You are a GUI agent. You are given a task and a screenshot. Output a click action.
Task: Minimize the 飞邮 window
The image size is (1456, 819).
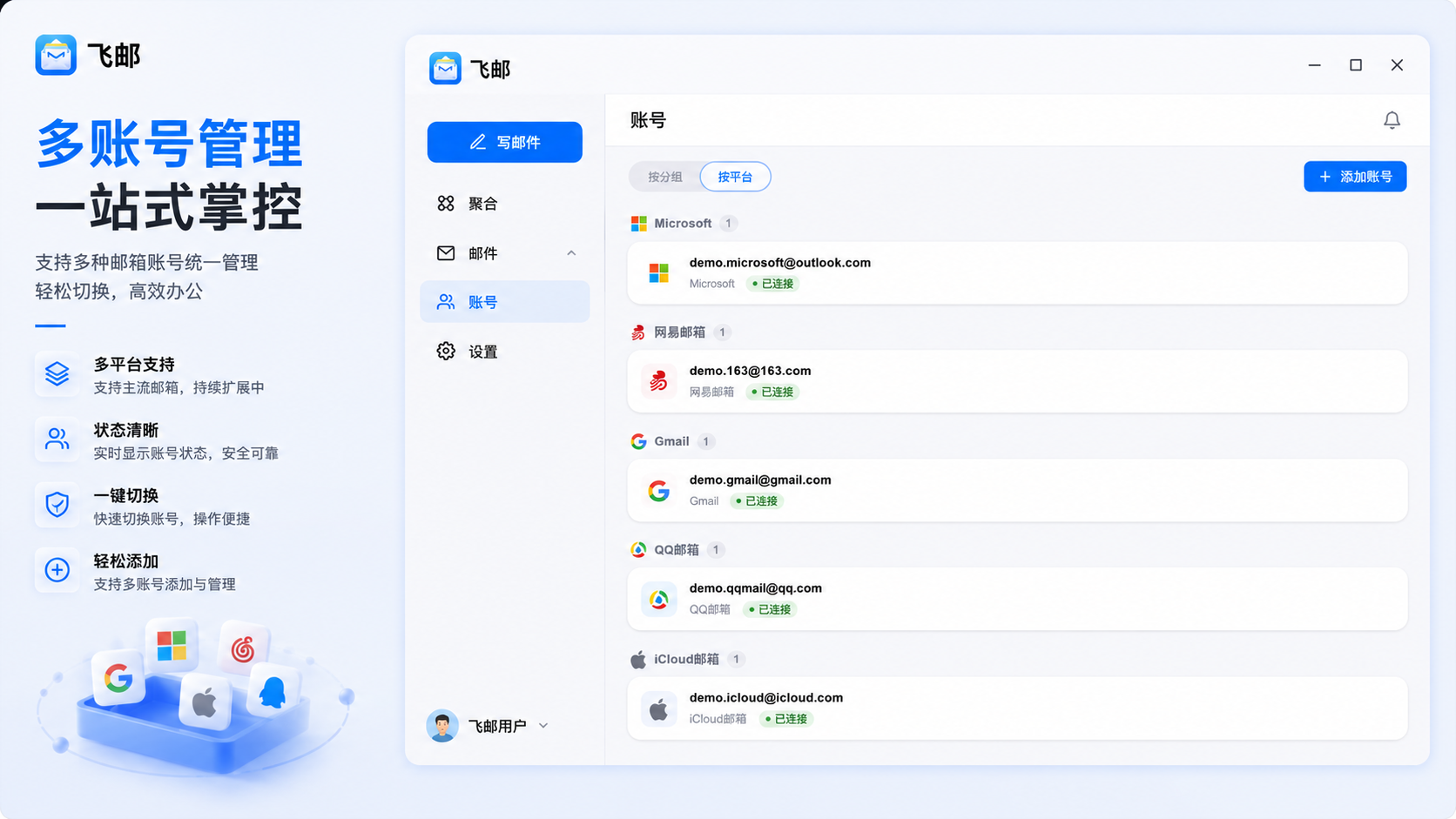coord(1315,65)
